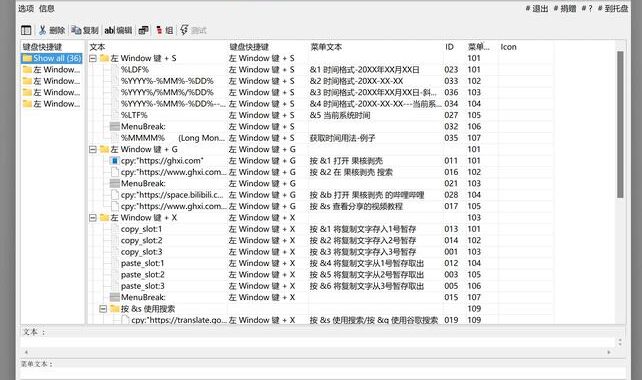
Task: Click the right arrow of the horizontal scrollbar
Action: point(609,352)
